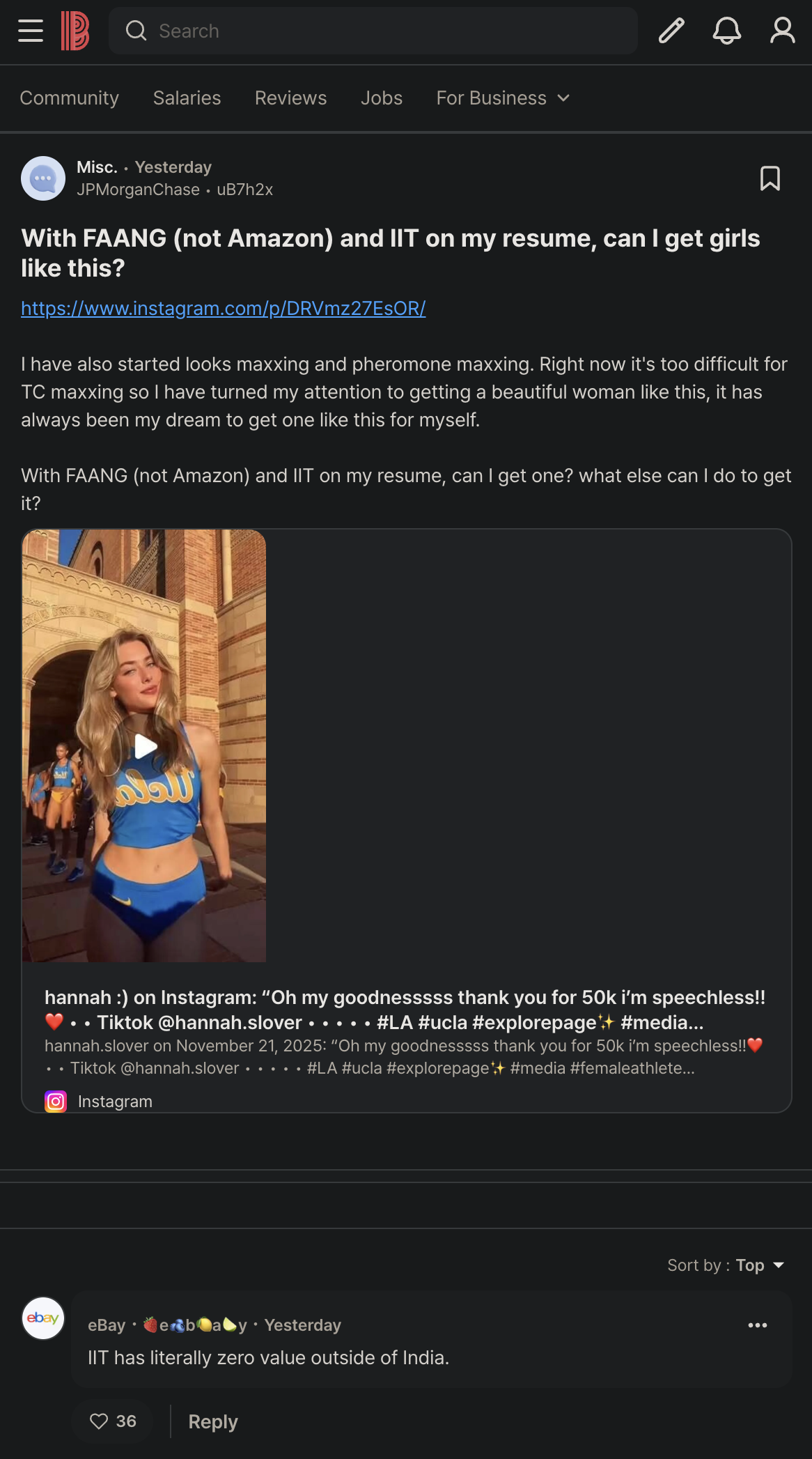Open the user profile icon
The image size is (812, 1459).
(783, 31)
